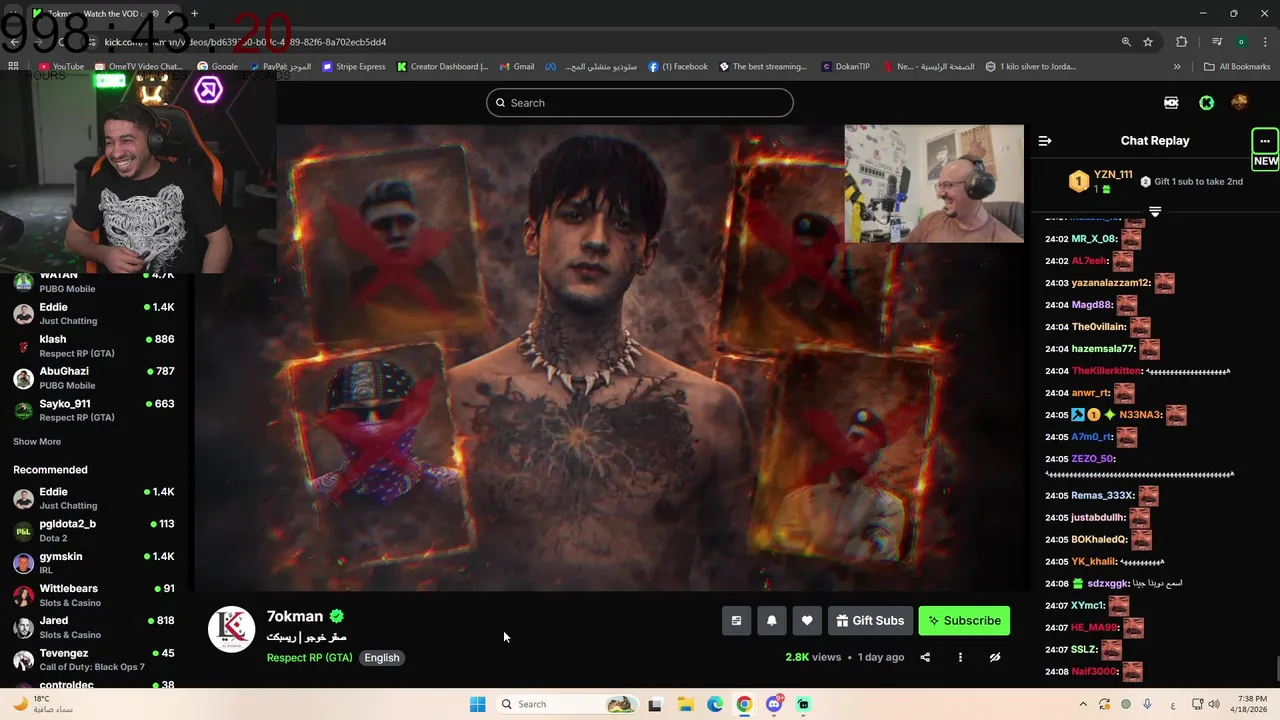Open Chrome profile avatar button
1280x720 pixels.
(1241, 42)
